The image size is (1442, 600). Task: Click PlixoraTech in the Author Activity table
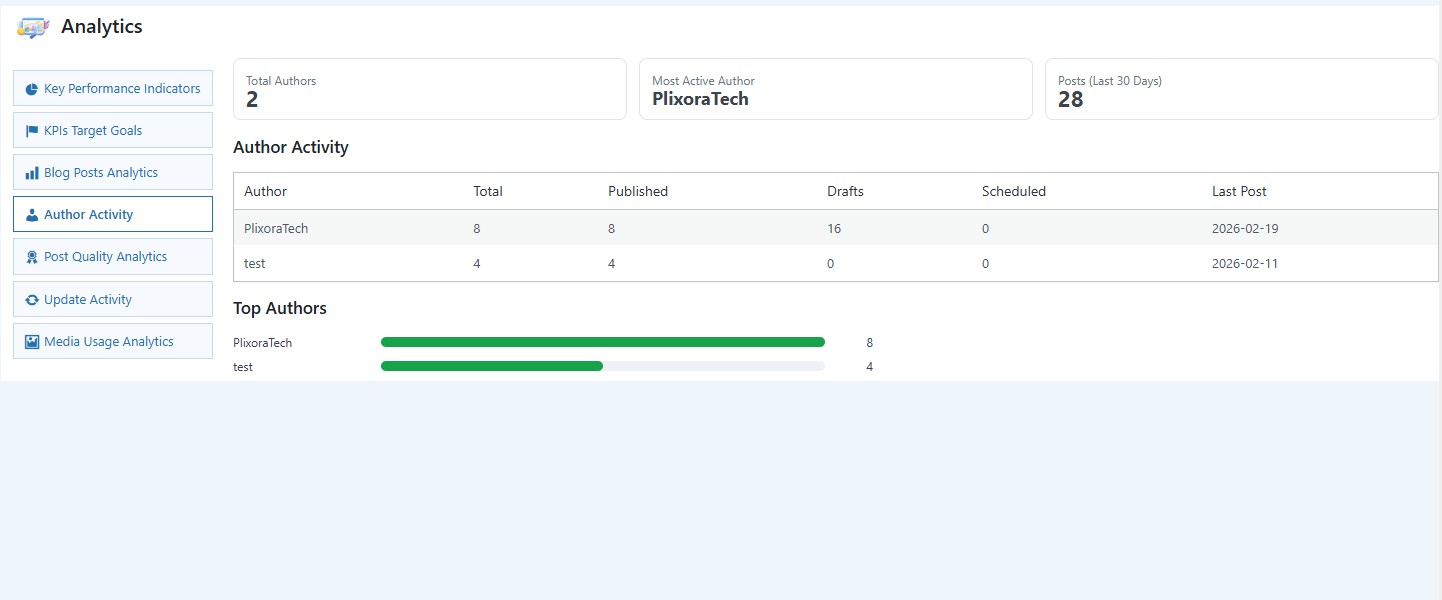point(276,228)
